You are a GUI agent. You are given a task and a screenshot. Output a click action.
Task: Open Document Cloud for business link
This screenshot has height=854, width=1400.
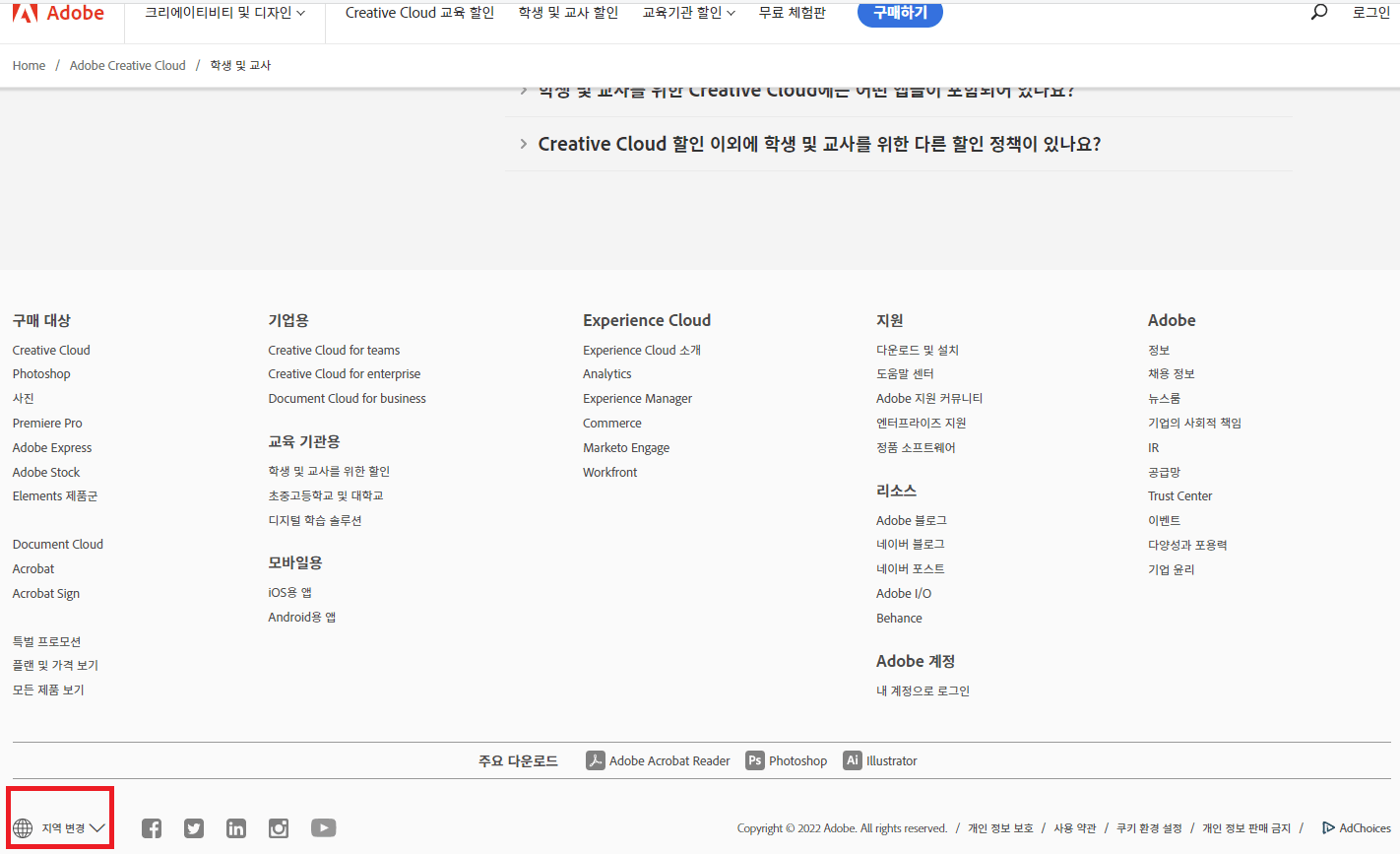[x=348, y=399]
